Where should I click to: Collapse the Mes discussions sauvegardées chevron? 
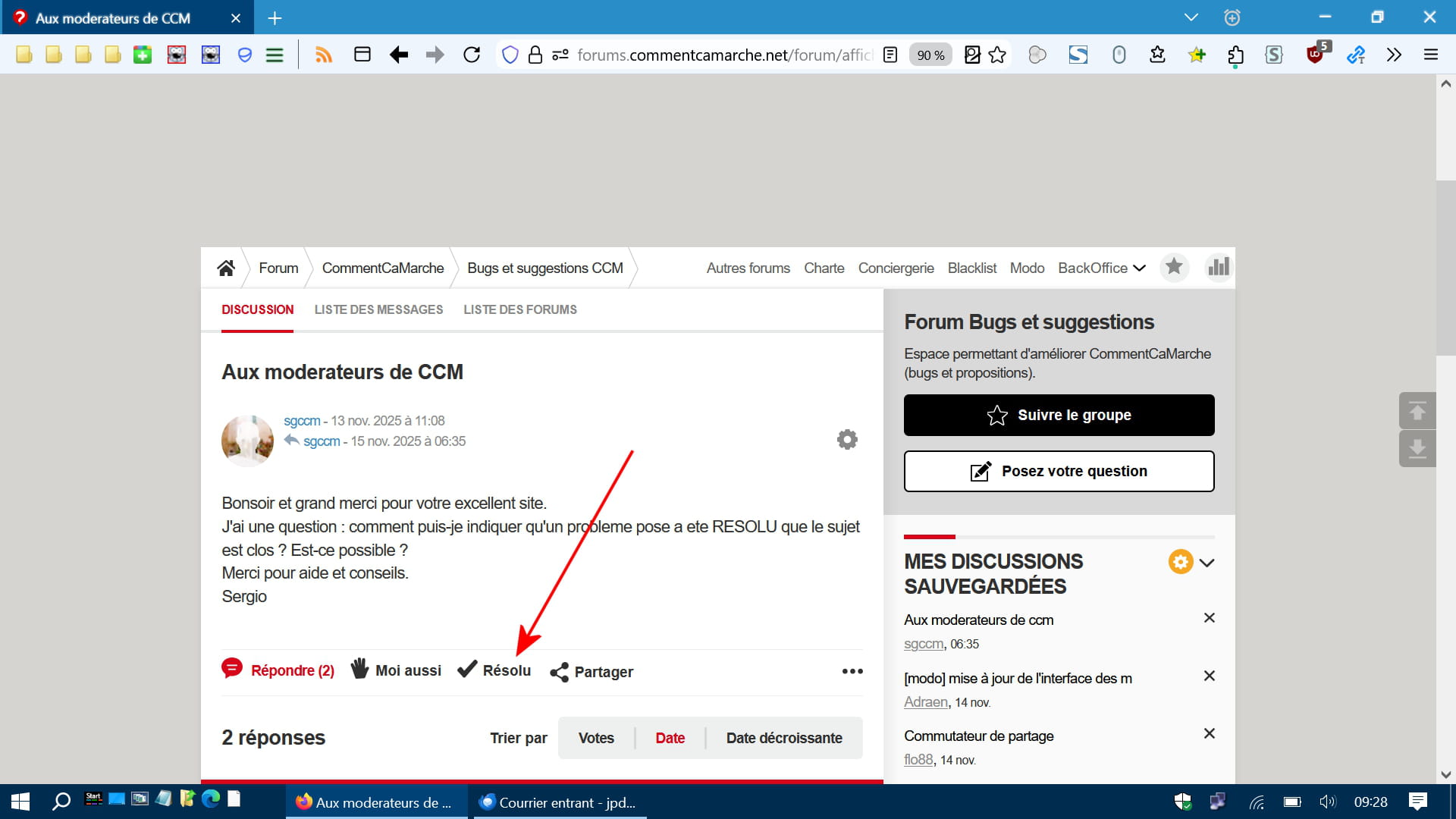click(1207, 563)
